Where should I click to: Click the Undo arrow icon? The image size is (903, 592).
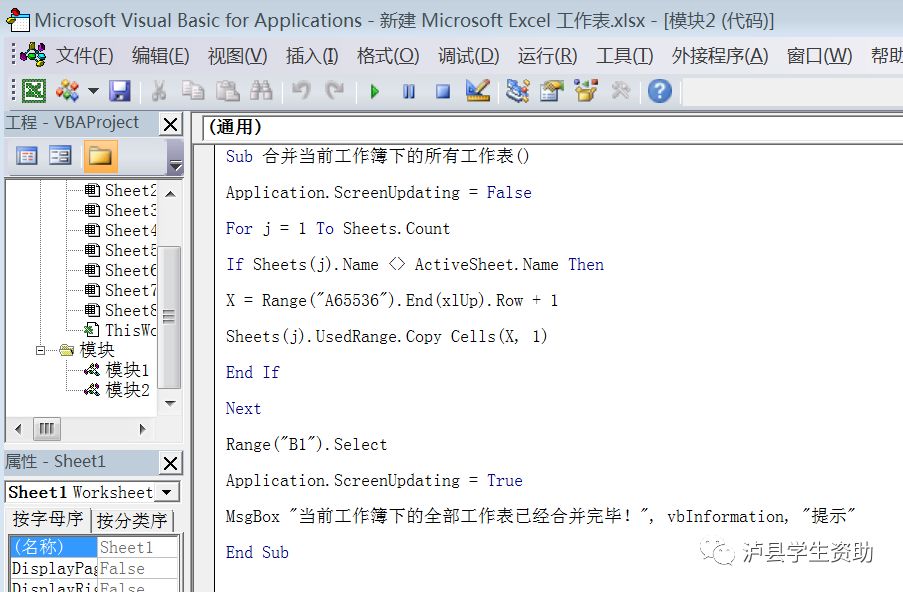click(301, 91)
